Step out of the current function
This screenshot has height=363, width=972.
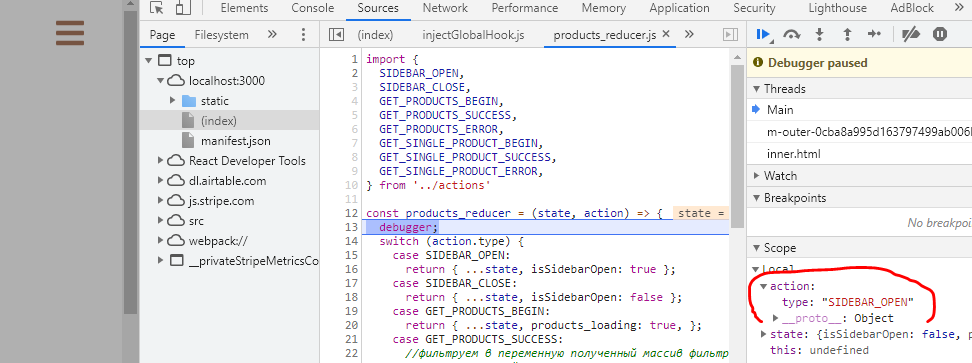[847, 35]
